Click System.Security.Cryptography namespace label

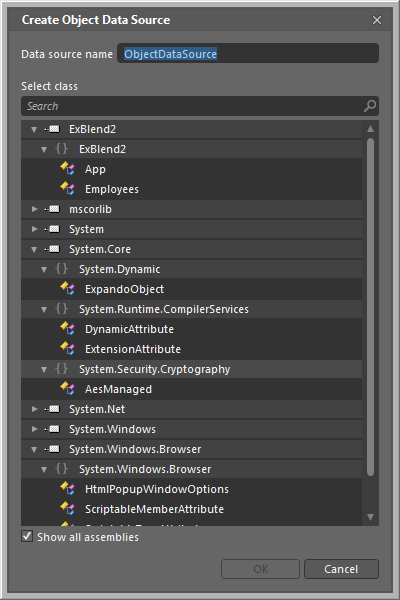155,369
